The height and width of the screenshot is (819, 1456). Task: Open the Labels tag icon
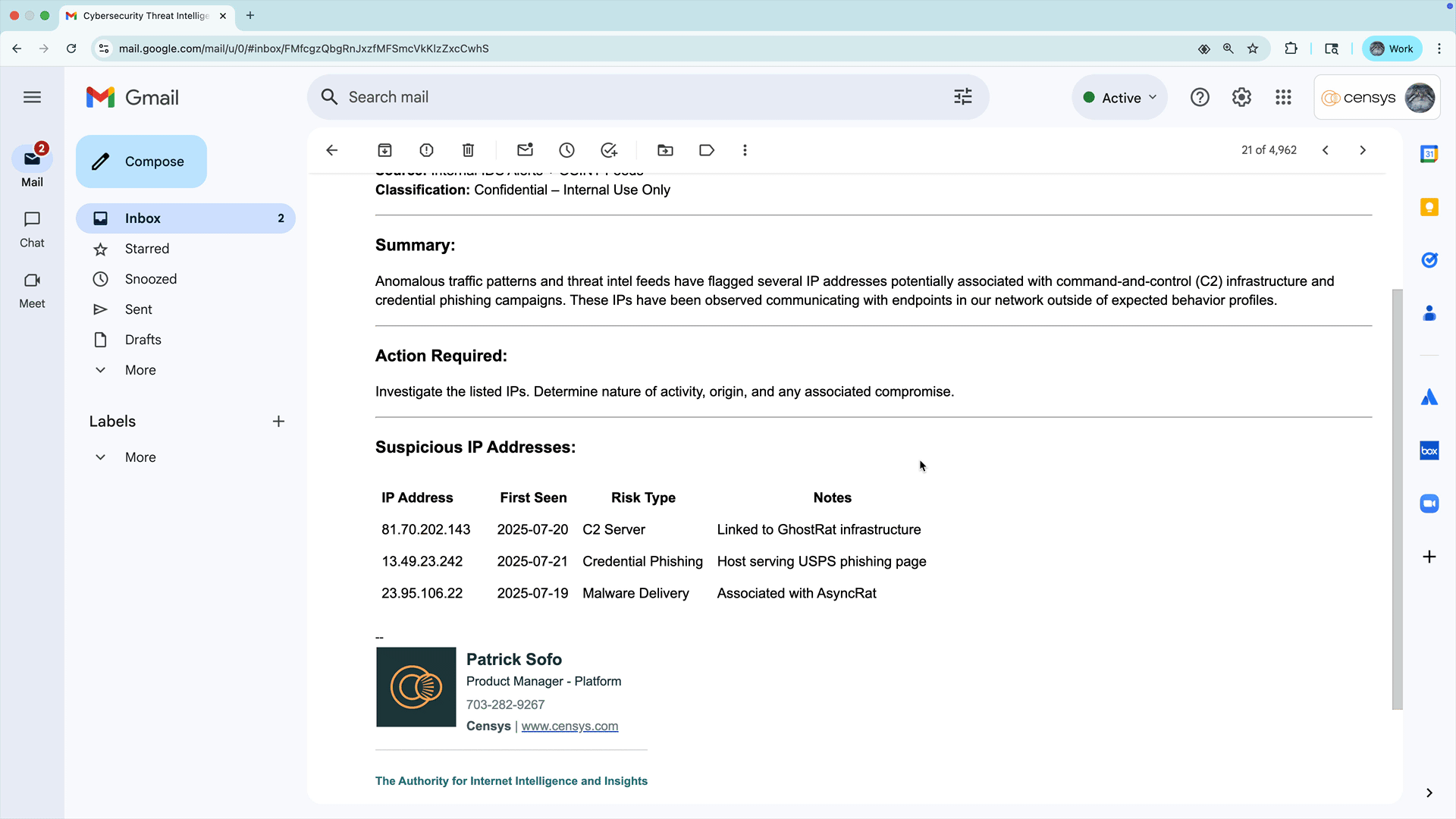(x=707, y=150)
